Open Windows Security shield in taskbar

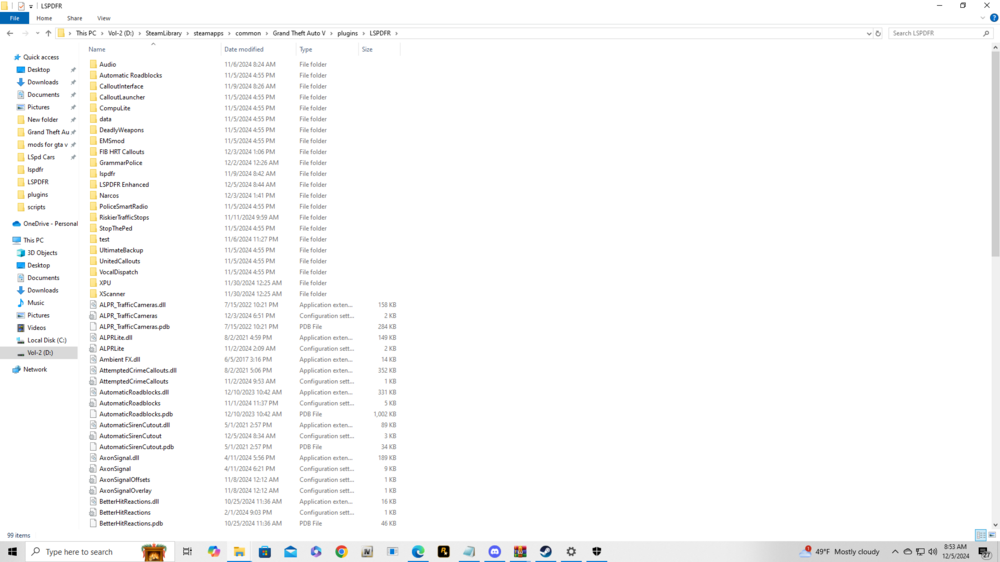[x=596, y=552]
